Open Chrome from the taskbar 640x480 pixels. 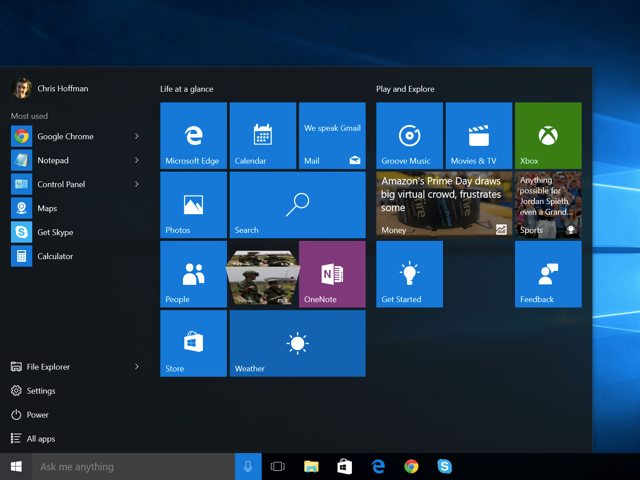[x=411, y=467]
